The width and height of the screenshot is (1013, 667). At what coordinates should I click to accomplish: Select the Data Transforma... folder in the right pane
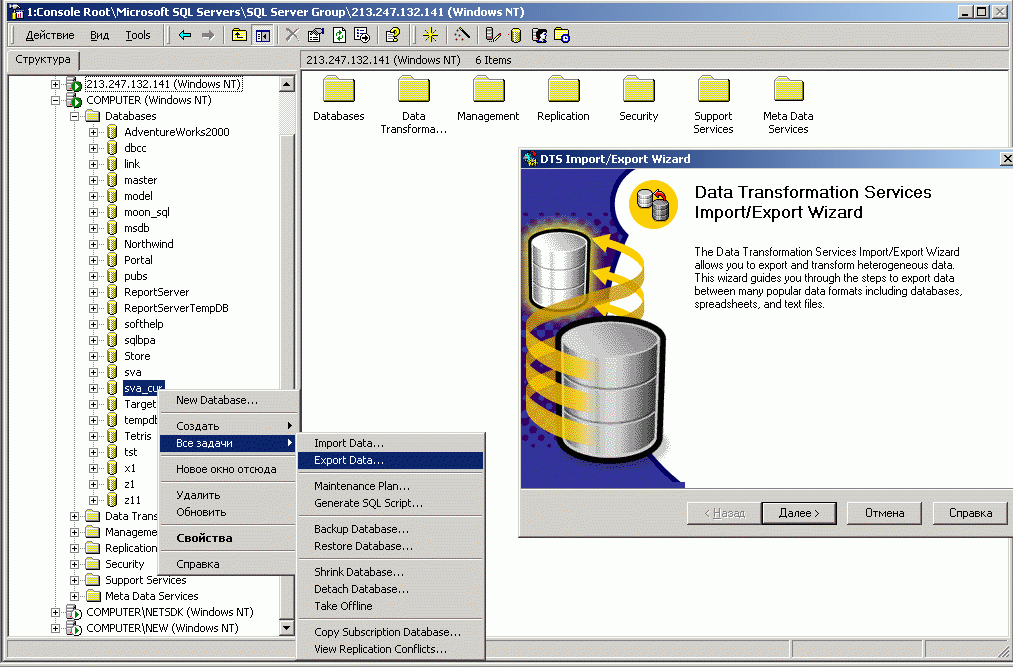(413, 105)
